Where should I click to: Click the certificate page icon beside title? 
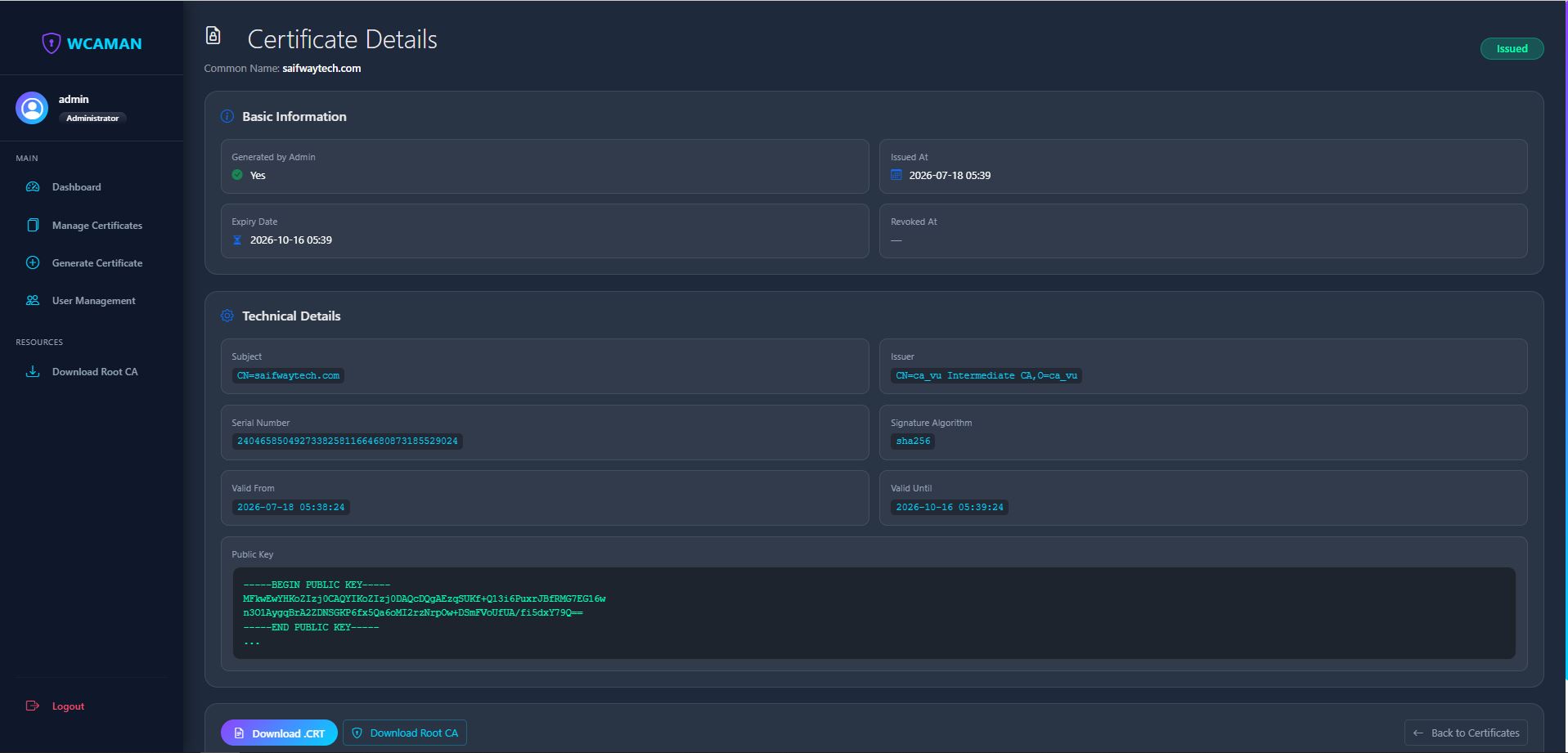click(x=213, y=35)
